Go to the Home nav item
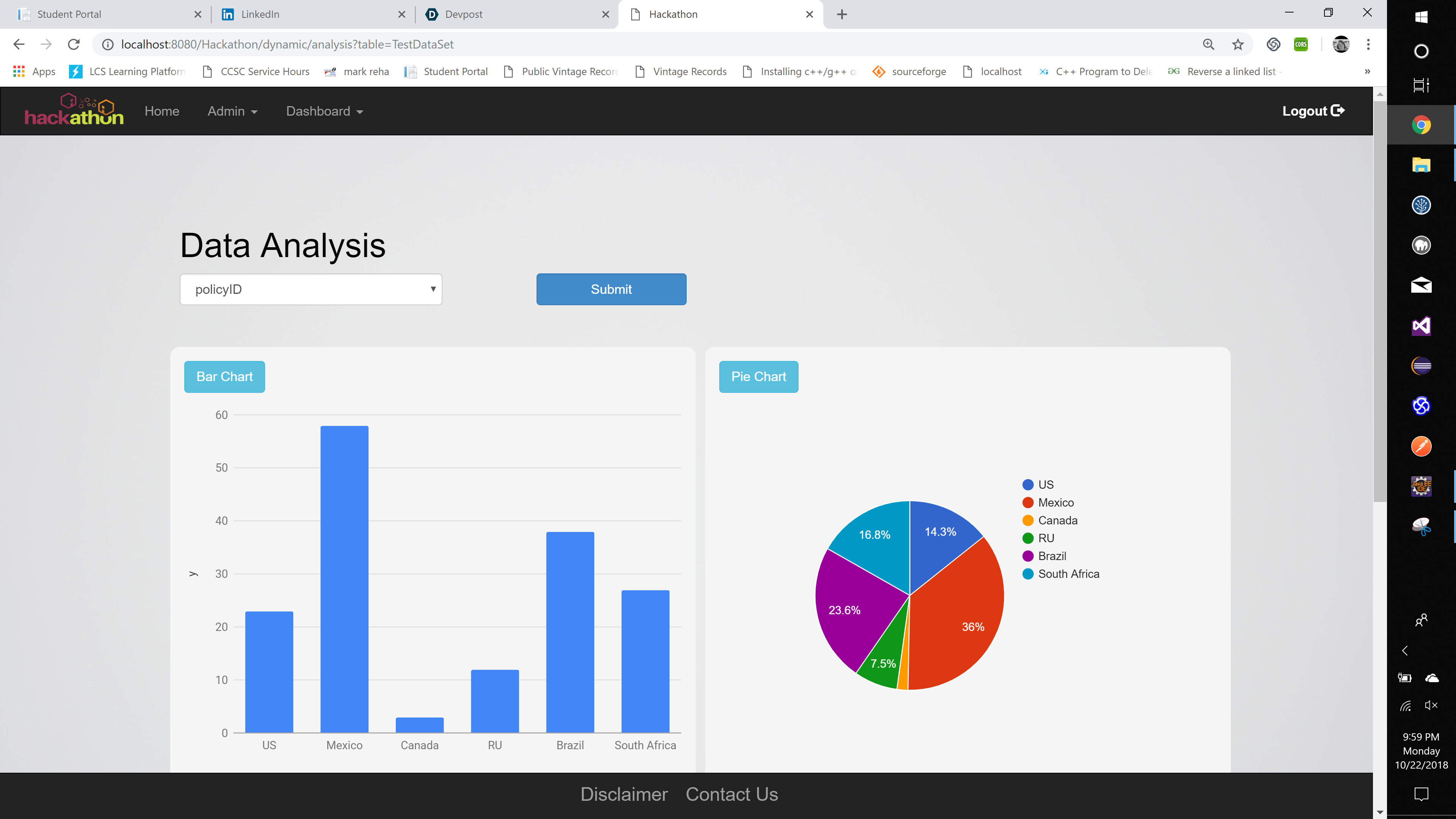The height and width of the screenshot is (819, 1456). point(162,111)
